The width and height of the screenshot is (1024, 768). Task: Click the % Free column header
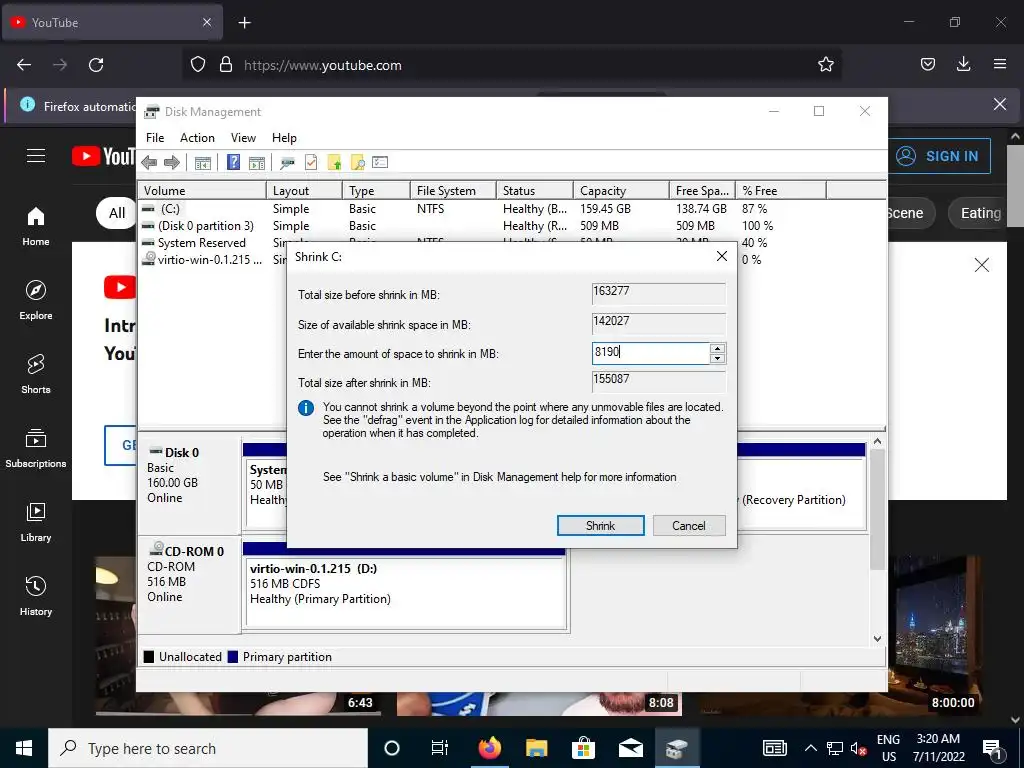coord(780,191)
